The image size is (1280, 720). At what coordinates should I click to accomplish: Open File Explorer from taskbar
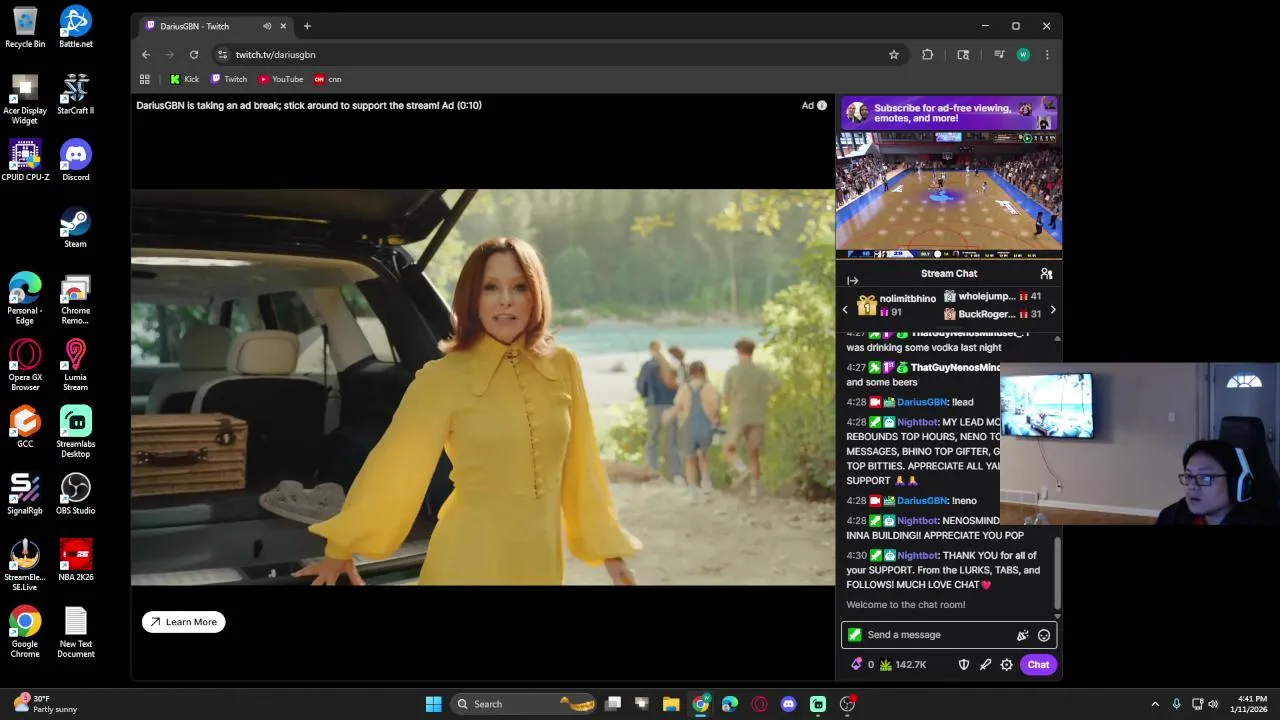671,704
